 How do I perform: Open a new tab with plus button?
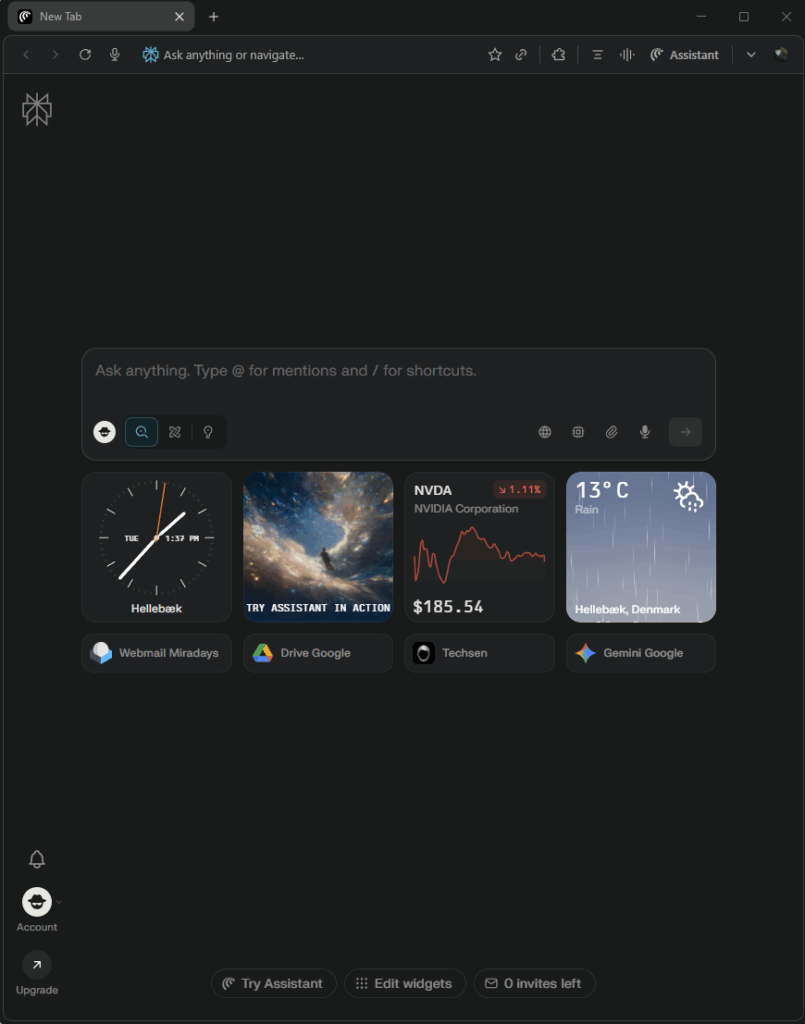pyautogui.click(x=213, y=16)
